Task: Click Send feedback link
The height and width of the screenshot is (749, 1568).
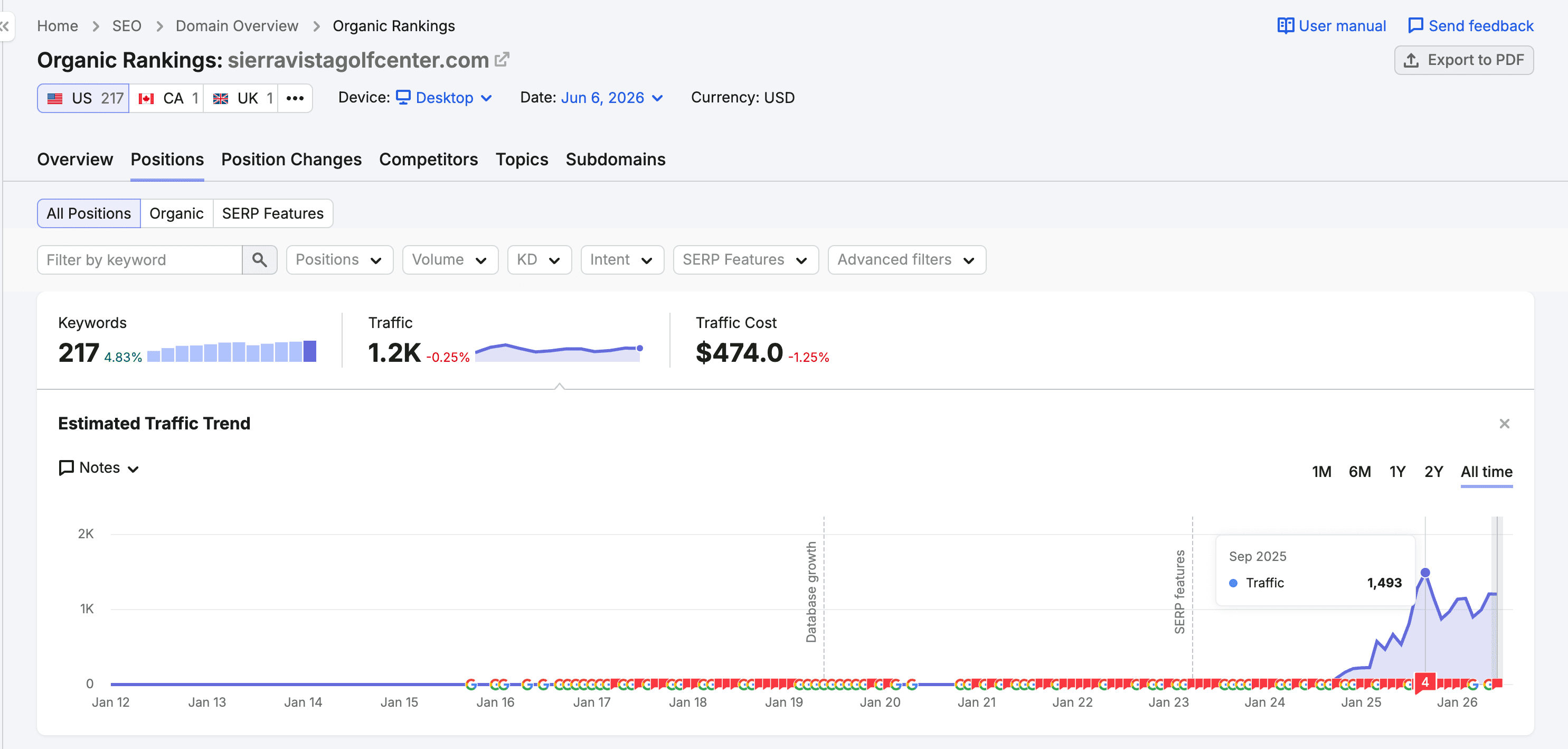Action: 1471,25
